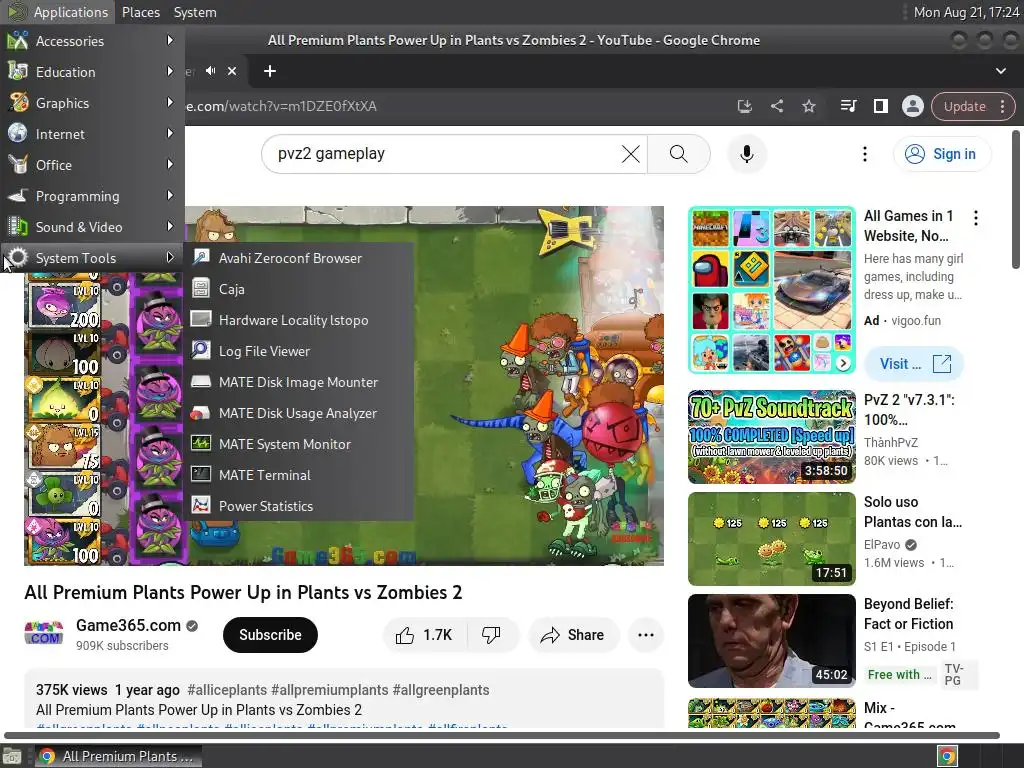The image size is (1024, 768).
Task: Launch MATE Disk Image Mounter
Action: pos(299,382)
